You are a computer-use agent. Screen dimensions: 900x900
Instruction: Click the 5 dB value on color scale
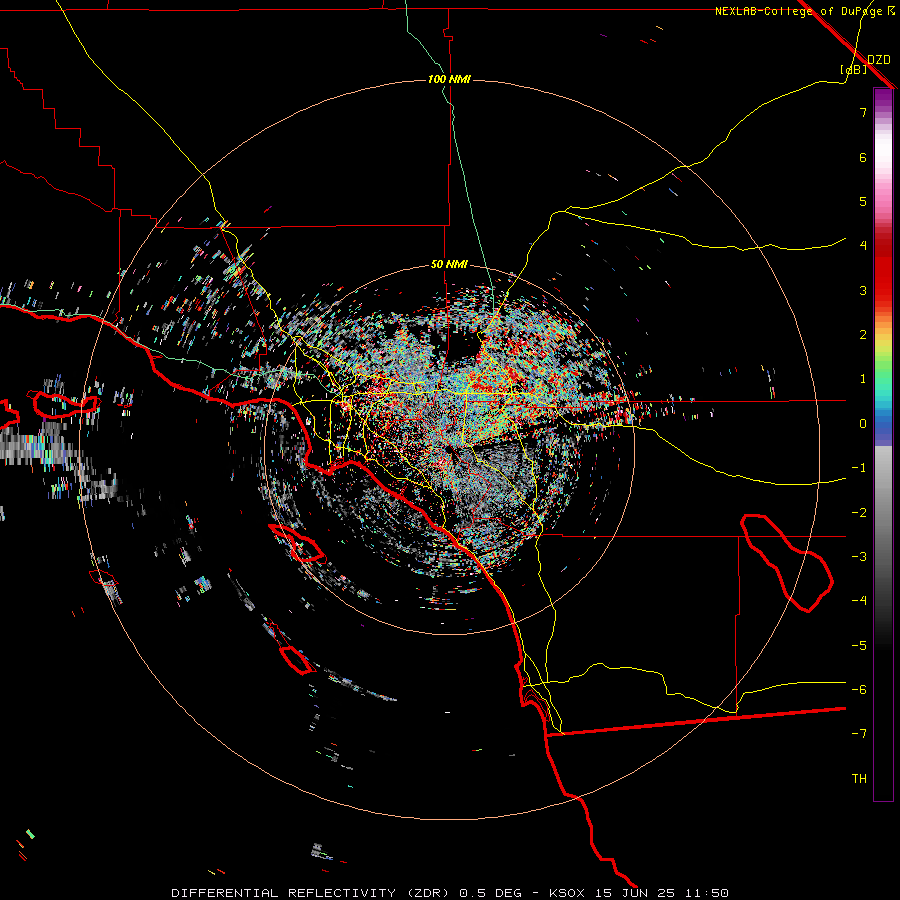(863, 201)
